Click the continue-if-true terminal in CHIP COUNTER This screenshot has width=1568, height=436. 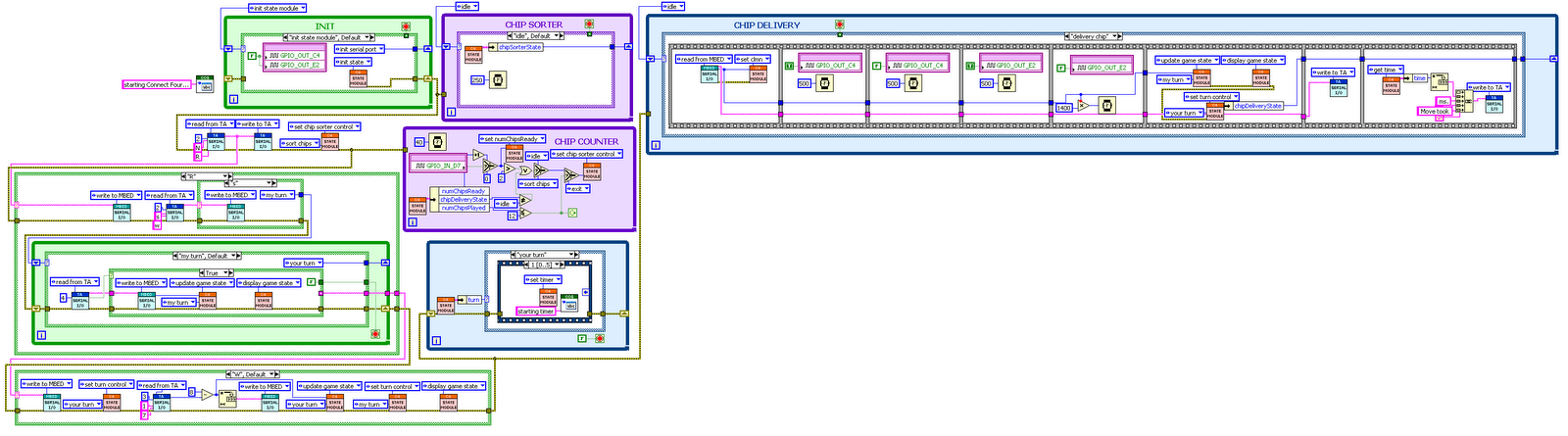click(x=572, y=213)
